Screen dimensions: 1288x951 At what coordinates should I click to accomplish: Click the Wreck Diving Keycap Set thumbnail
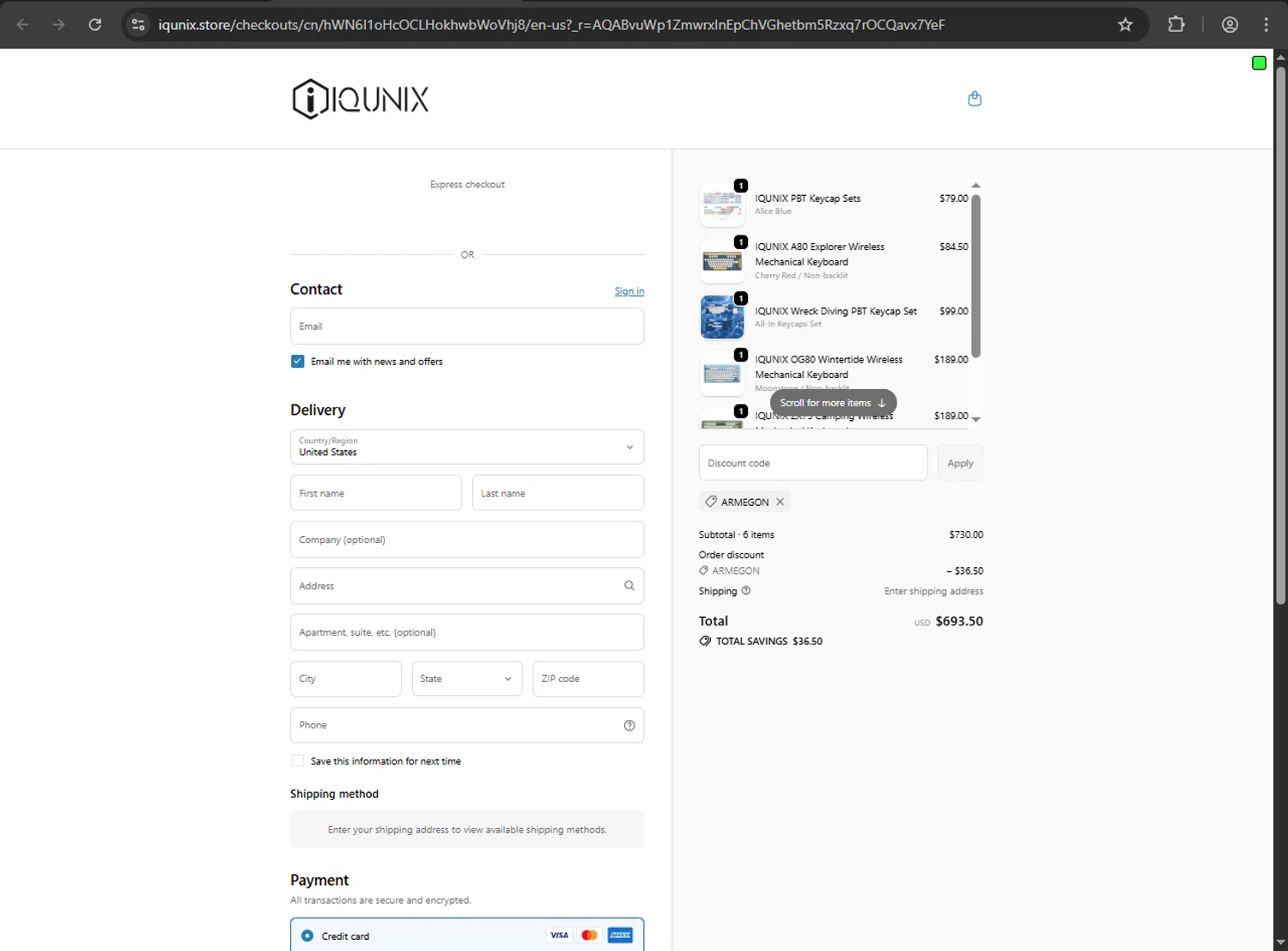point(722,317)
